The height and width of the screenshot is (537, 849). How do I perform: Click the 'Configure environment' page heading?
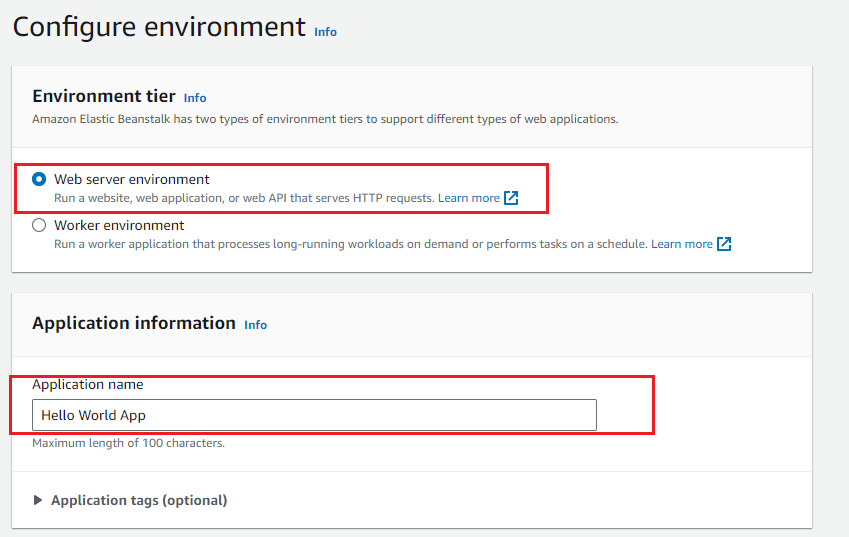tap(159, 27)
